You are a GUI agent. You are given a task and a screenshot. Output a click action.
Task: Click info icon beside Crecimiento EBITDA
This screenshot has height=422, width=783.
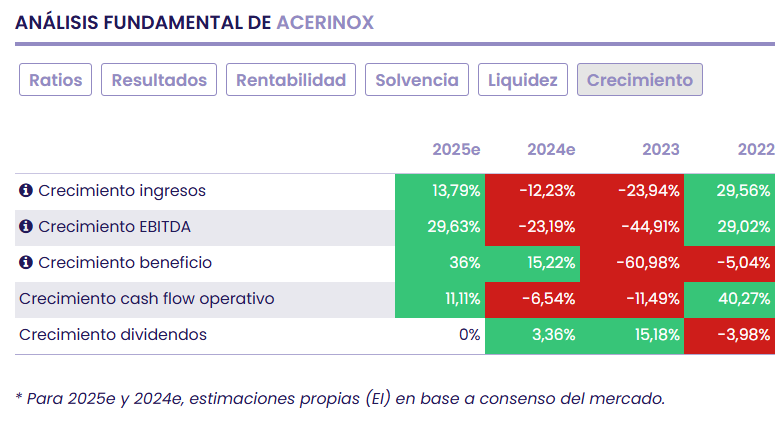[x=26, y=227]
